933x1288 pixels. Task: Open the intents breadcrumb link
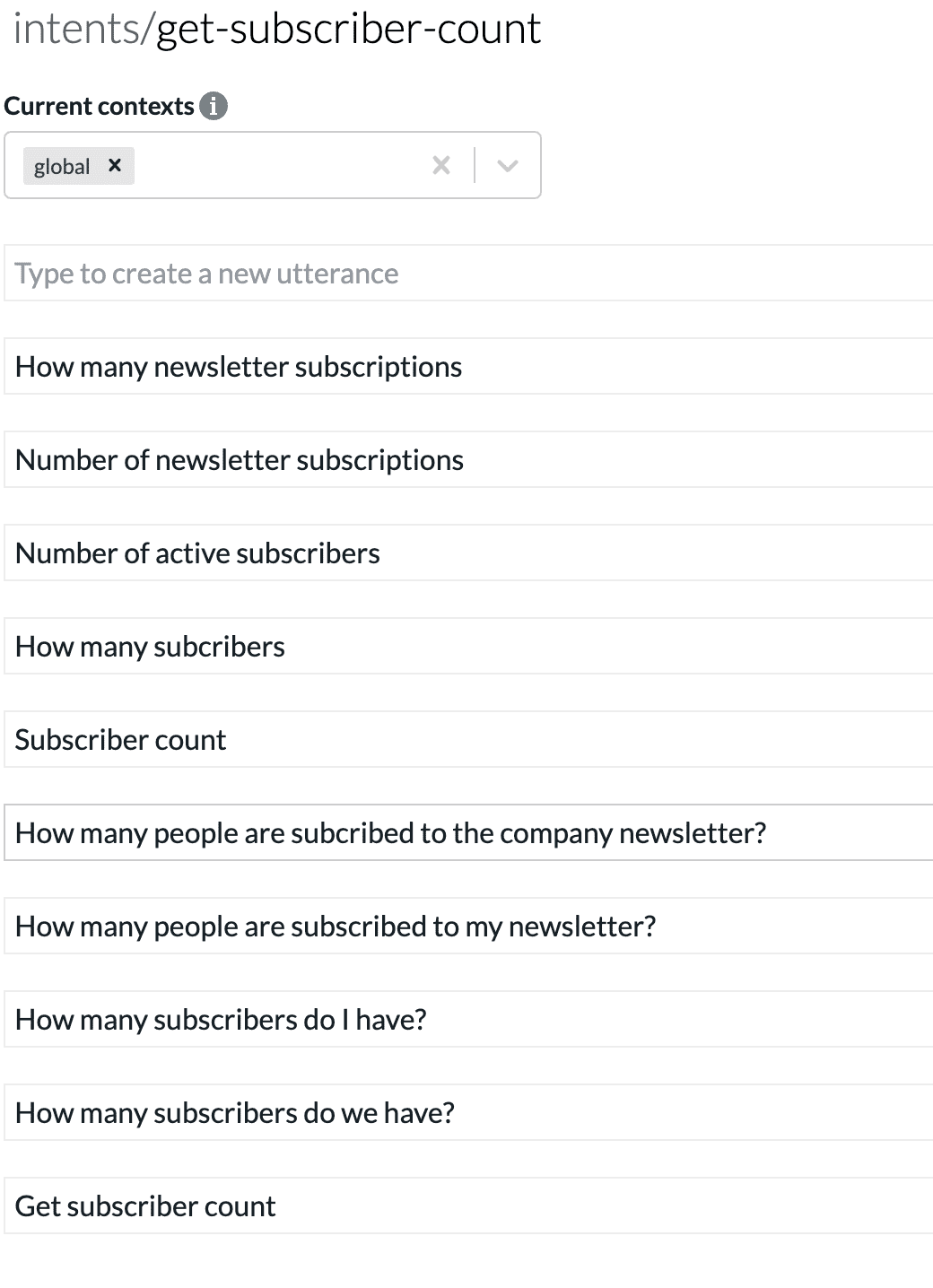point(77,29)
